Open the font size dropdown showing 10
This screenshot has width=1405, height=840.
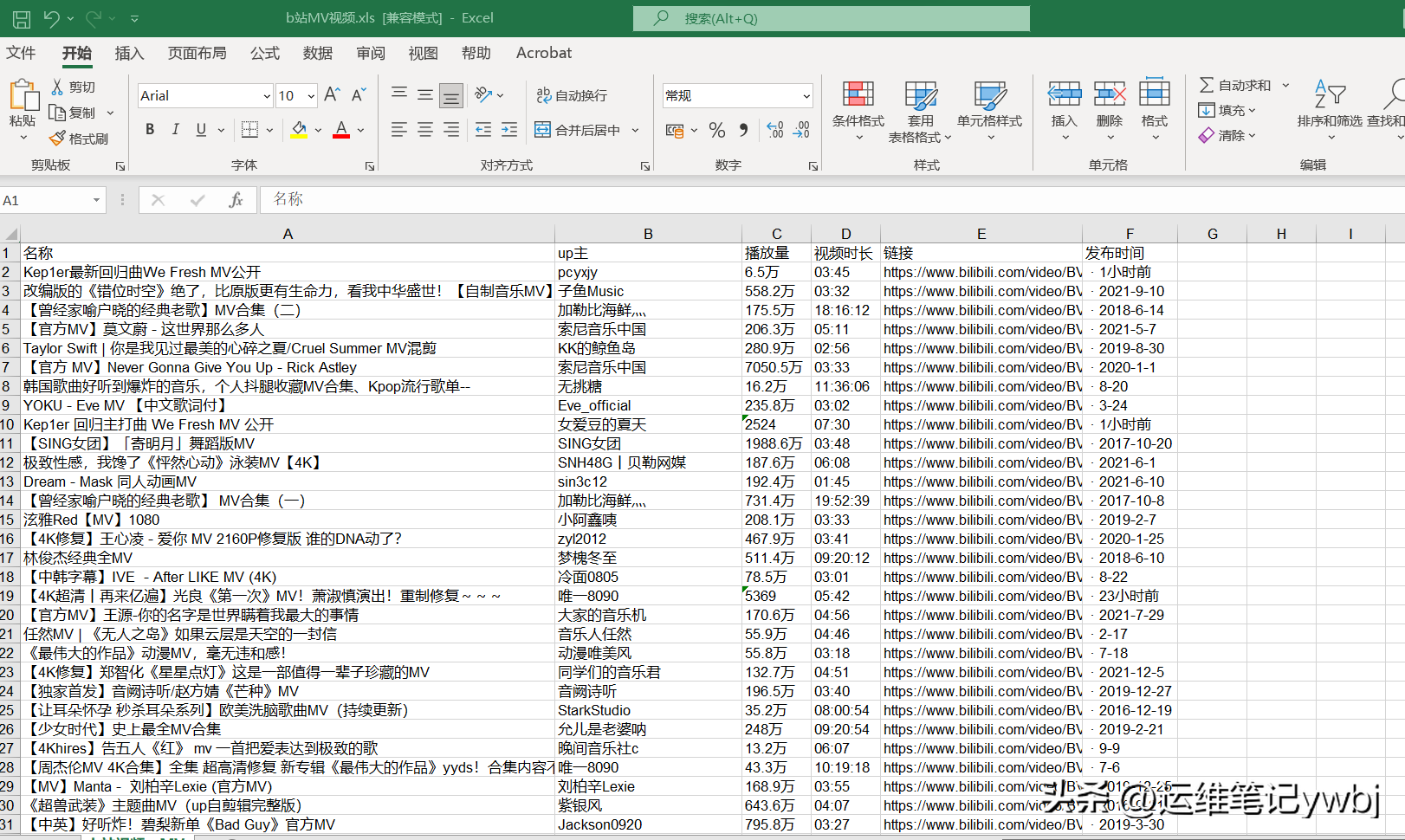(x=310, y=96)
